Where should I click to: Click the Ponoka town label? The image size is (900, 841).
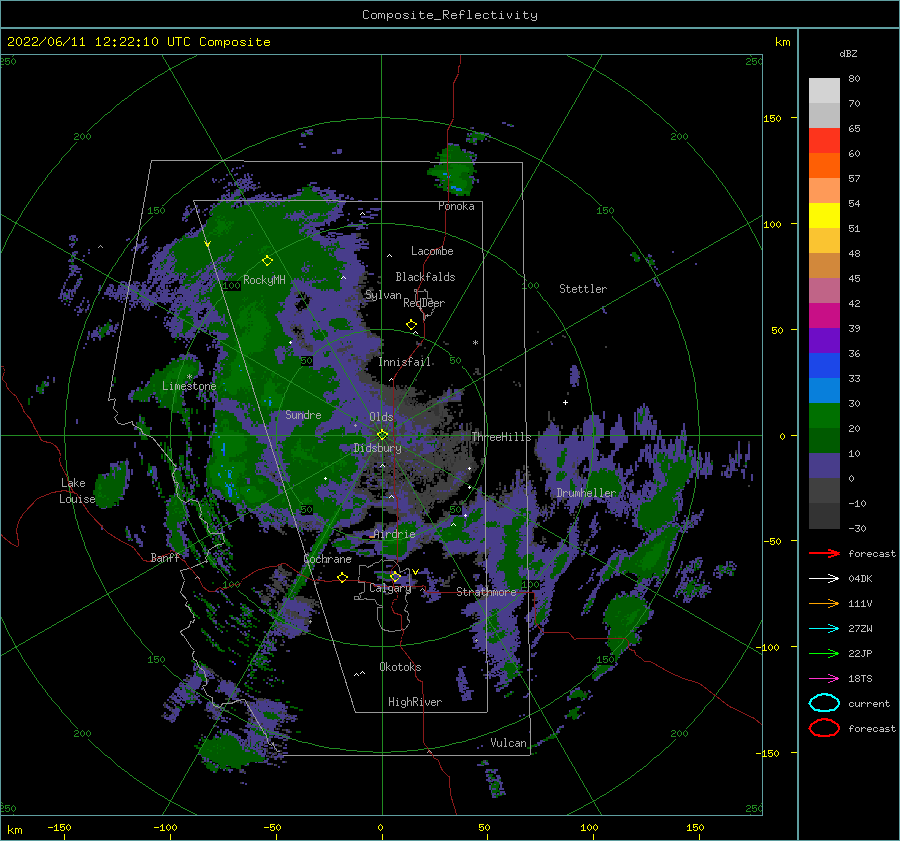456,206
